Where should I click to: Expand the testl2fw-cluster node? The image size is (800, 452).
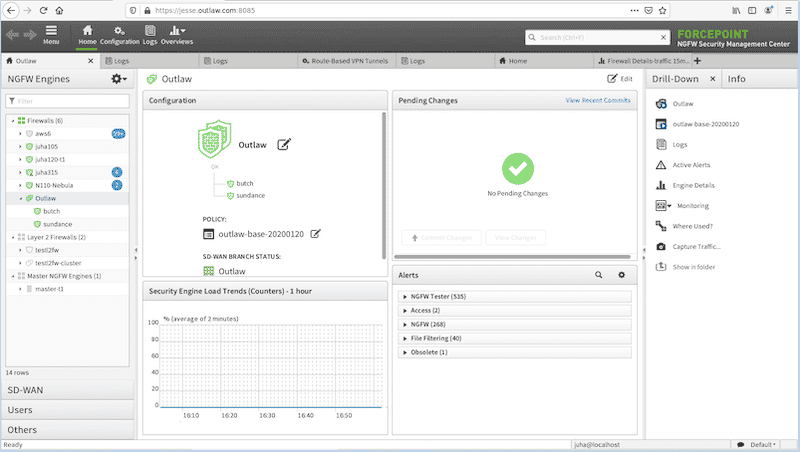point(20,263)
